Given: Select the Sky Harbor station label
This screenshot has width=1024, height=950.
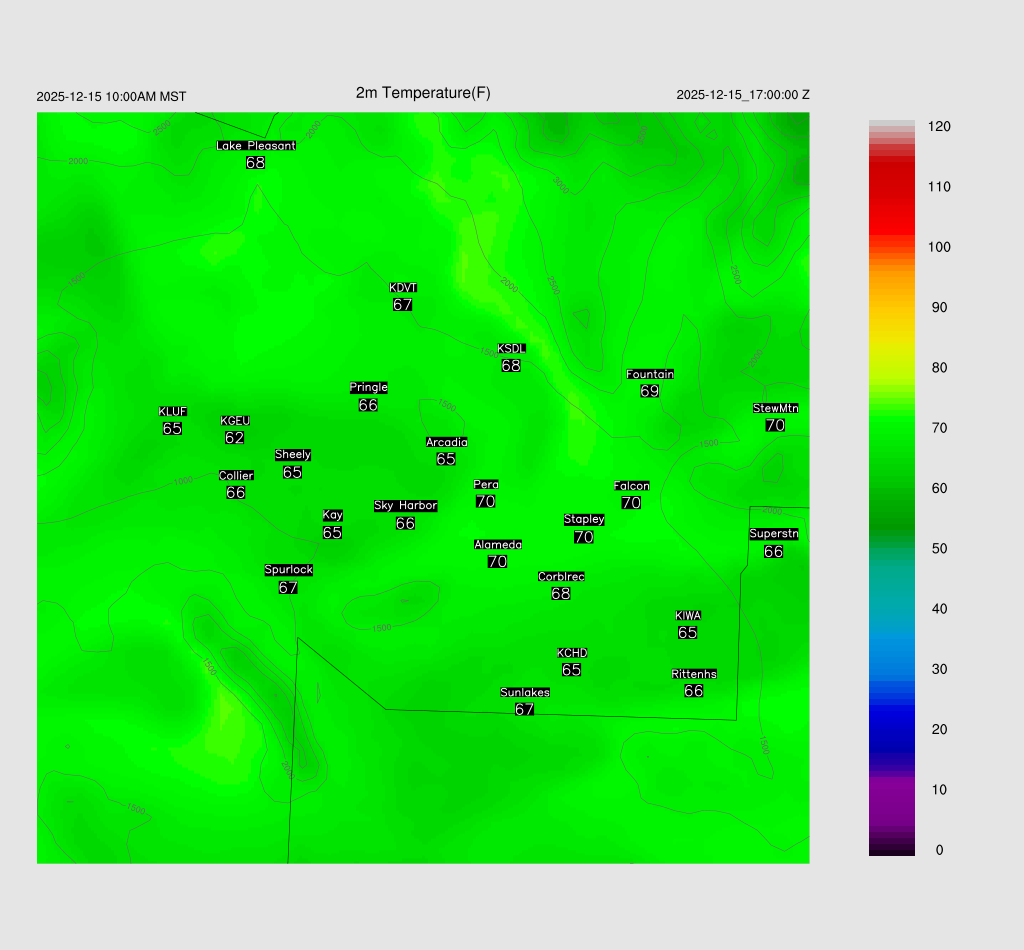Looking at the screenshot, I should click(405, 506).
